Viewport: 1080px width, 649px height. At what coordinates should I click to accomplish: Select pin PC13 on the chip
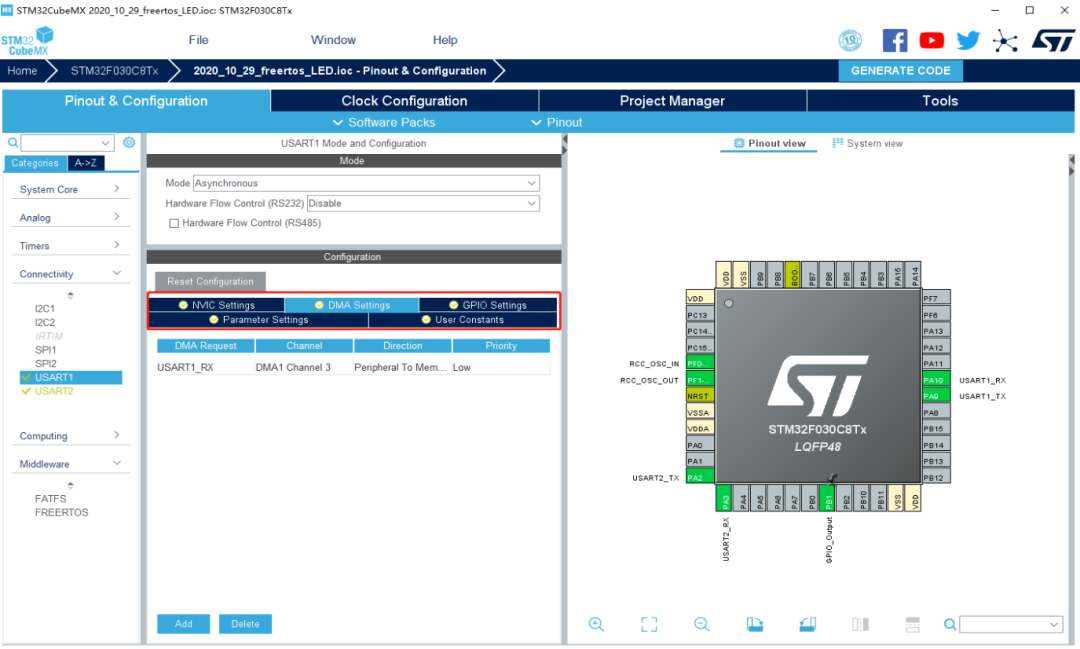(x=700, y=315)
